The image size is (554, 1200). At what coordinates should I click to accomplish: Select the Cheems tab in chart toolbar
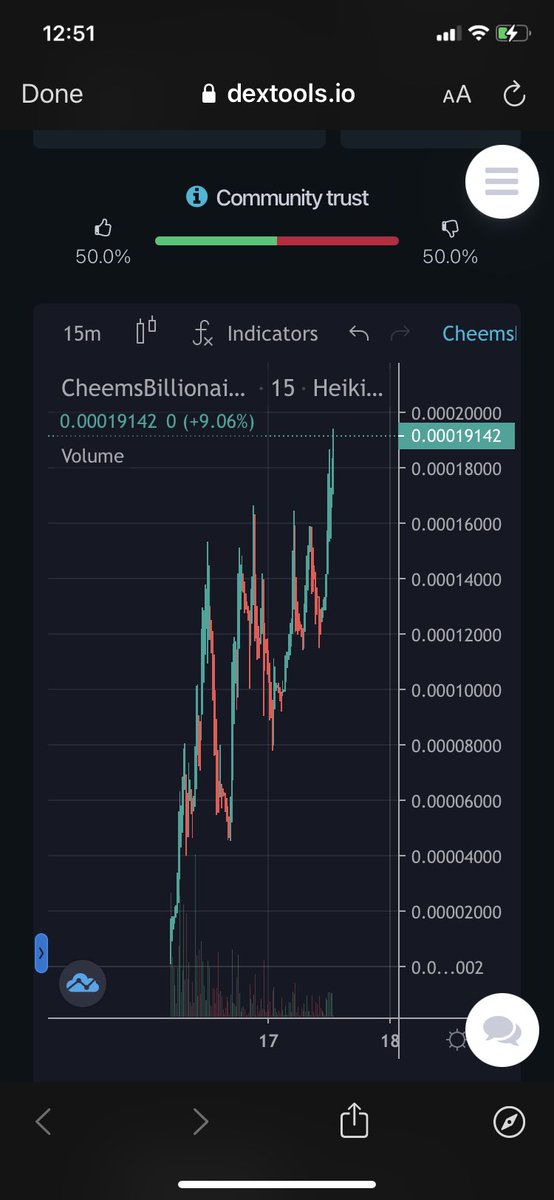[x=480, y=333]
